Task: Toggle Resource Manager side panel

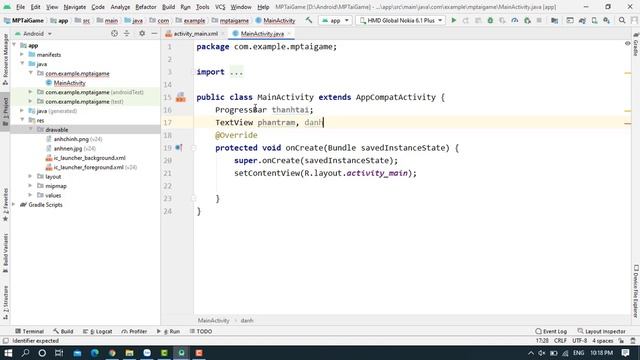Action: (5, 59)
